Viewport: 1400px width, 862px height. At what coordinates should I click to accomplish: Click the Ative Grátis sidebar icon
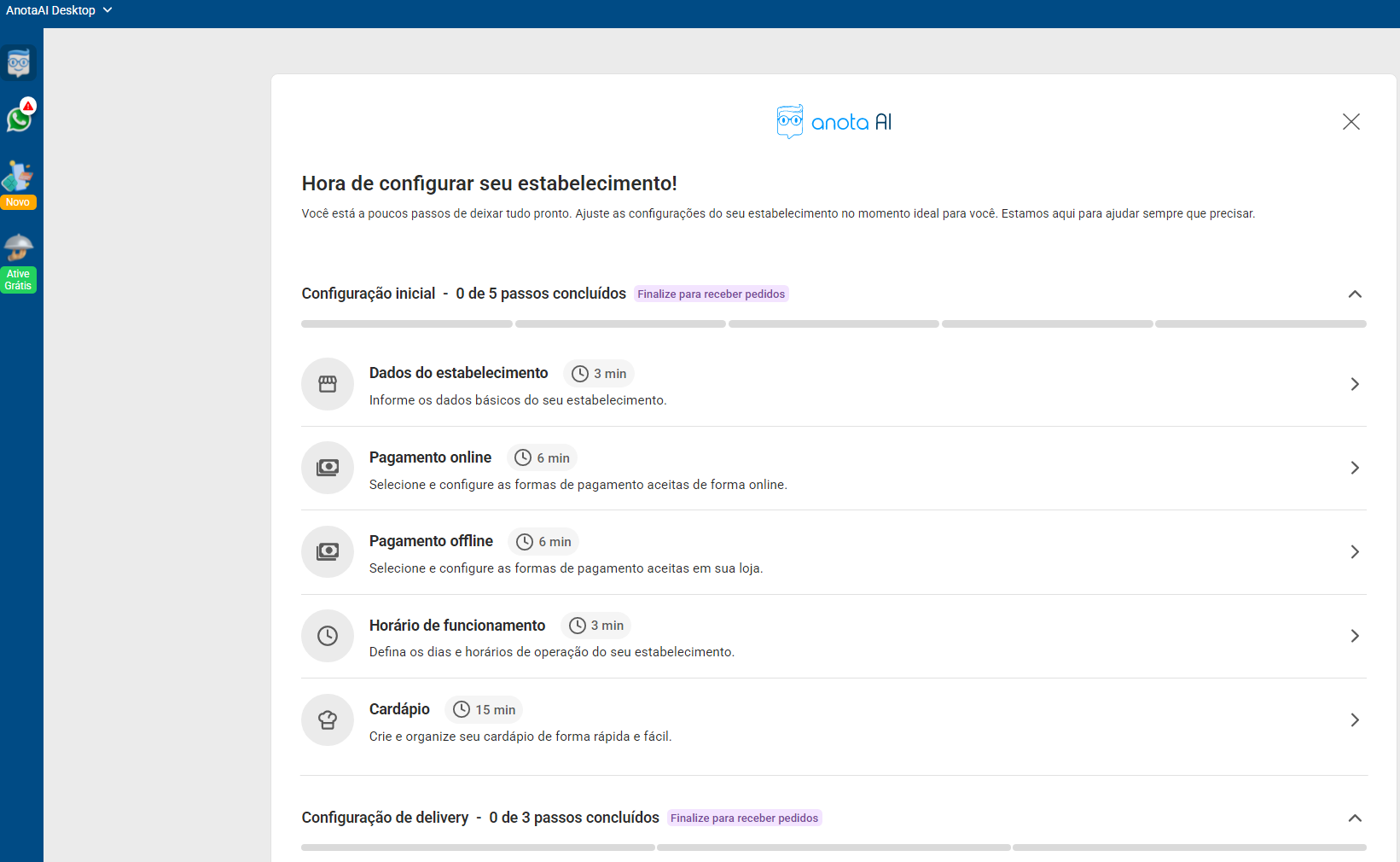pos(18,262)
